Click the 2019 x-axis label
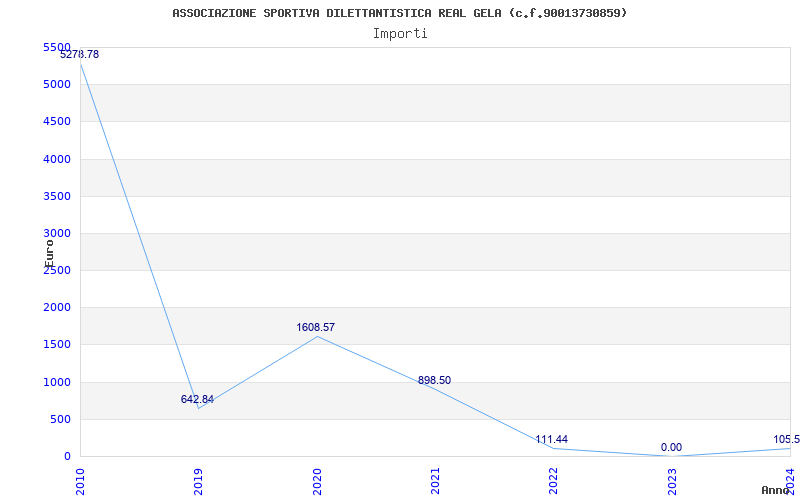Viewport: 800px width, 500px height. click(198, 481)
